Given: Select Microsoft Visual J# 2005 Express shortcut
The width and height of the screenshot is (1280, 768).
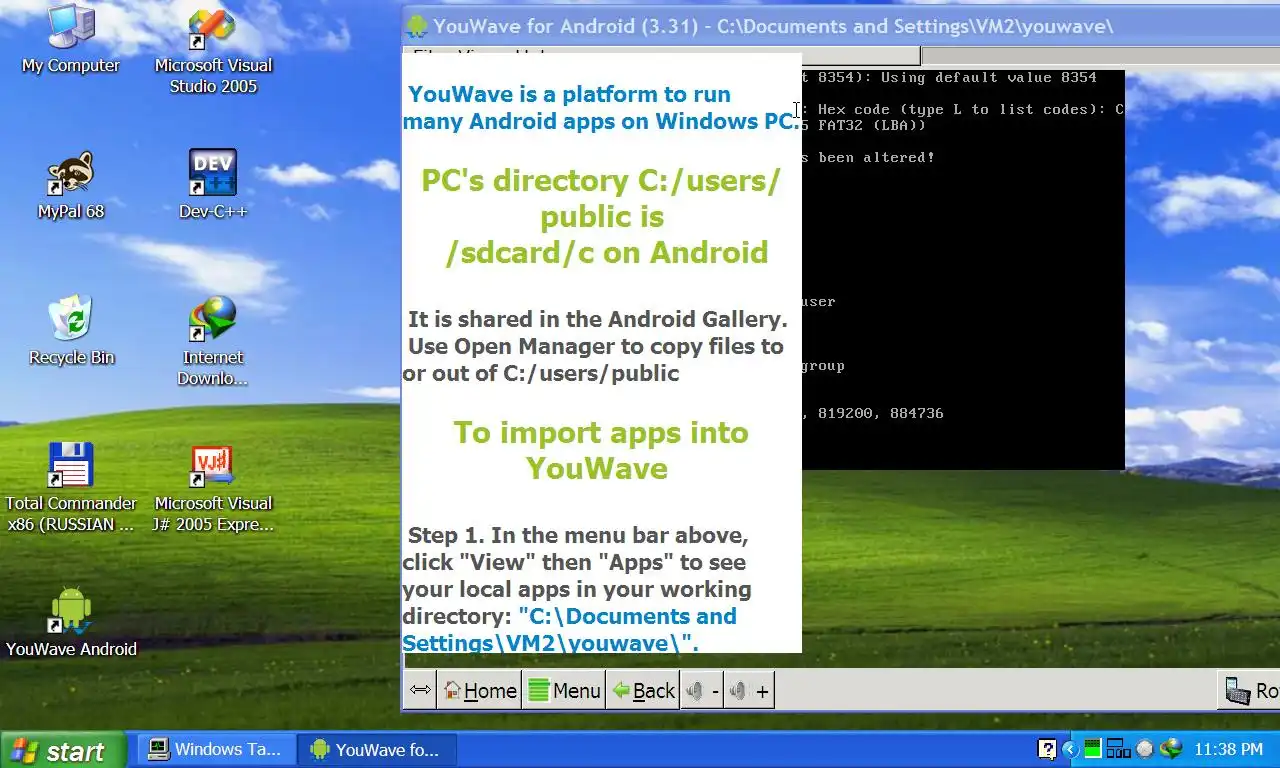Looking at the screenshot, I should click(213, 488).
